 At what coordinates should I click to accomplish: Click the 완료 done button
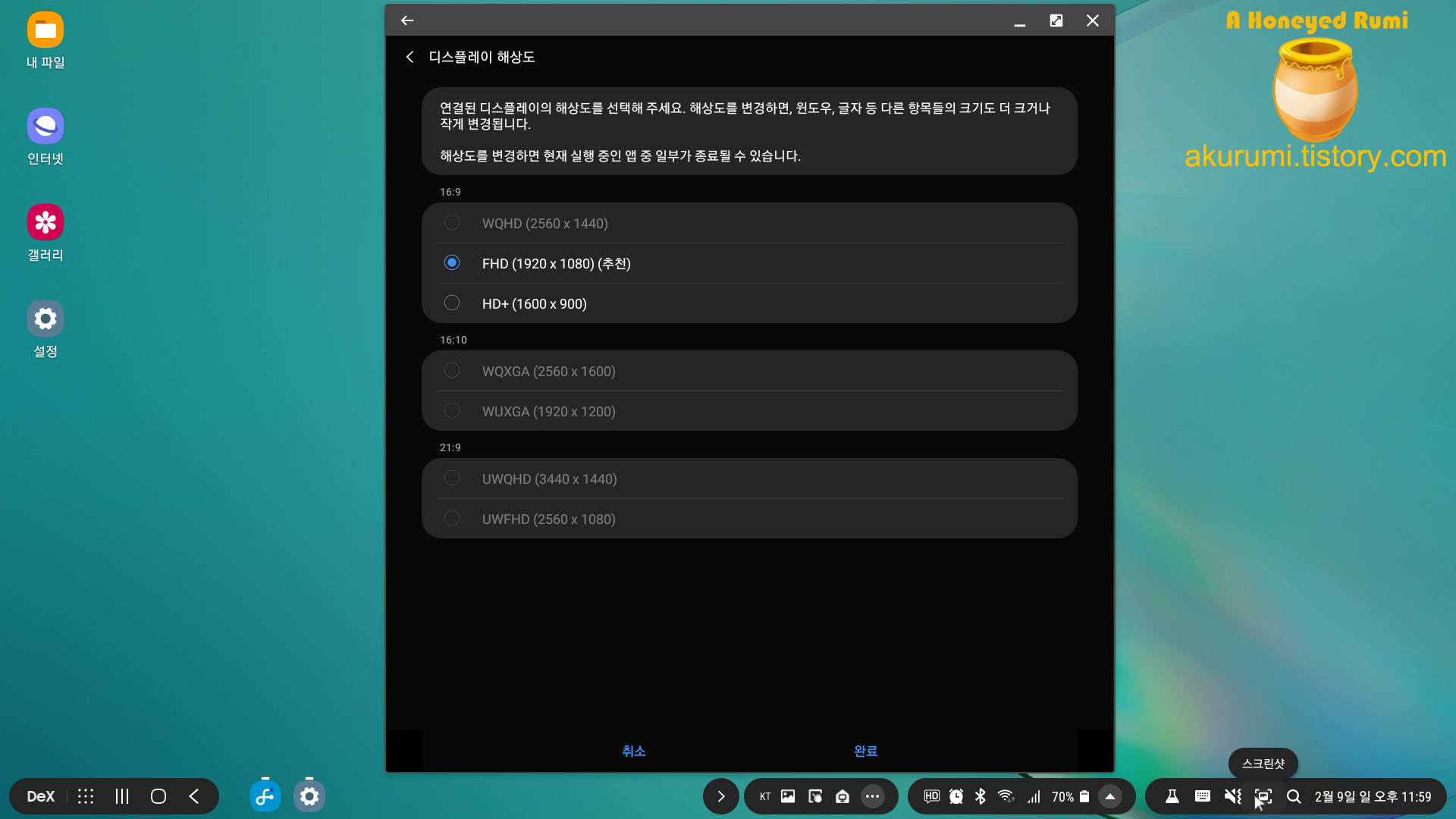click(x=865, y=751)
